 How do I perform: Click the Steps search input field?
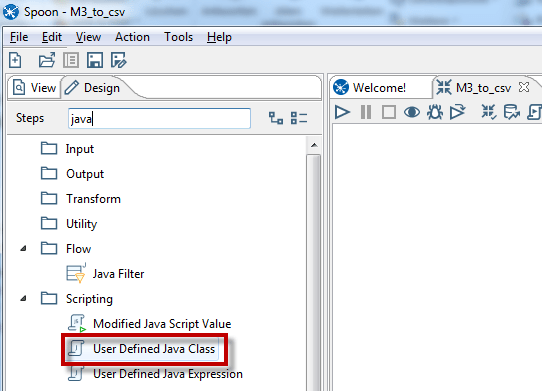point(159,119)
